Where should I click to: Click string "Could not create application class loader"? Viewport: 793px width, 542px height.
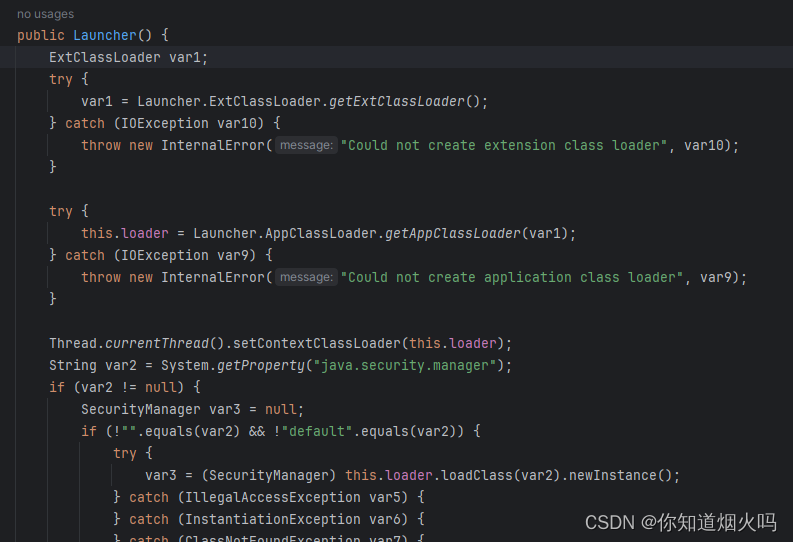512,278
